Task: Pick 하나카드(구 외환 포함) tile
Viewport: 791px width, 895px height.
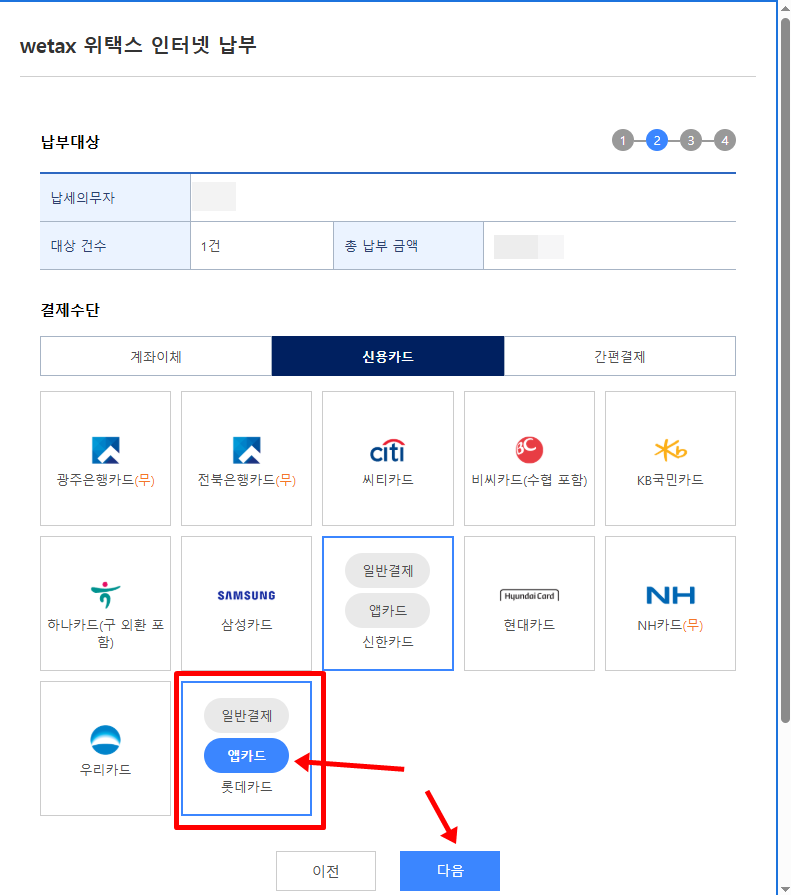Action: [106, 603]
